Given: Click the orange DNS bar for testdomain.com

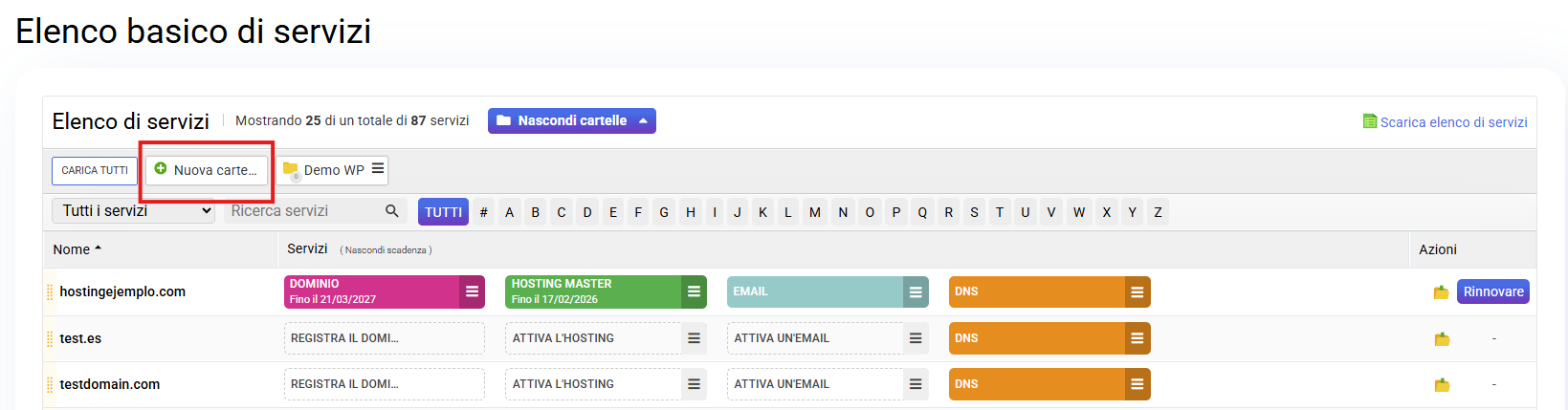Looking at the screenshot, I should (x=1037, y=384).
